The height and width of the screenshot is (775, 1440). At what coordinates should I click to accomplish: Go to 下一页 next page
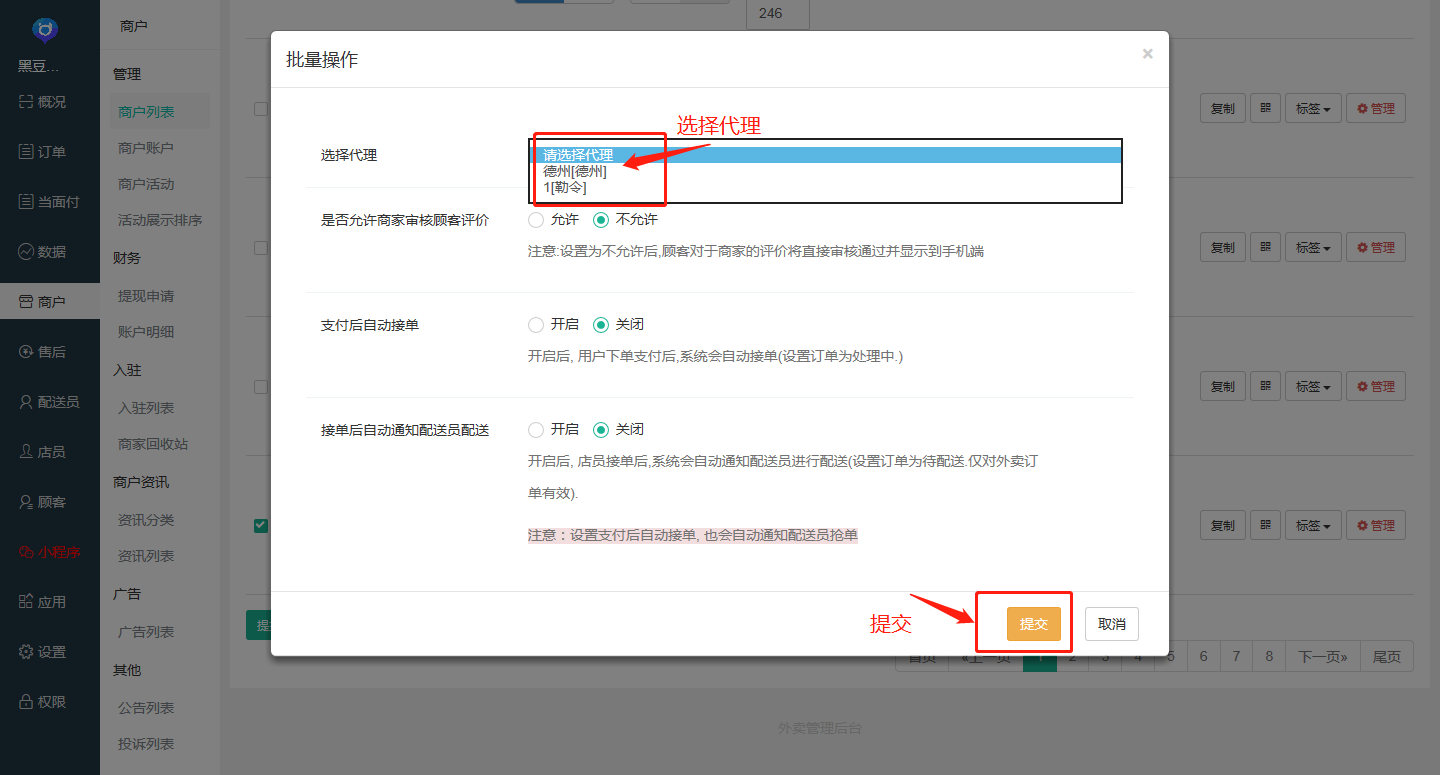click(1323, 657)
